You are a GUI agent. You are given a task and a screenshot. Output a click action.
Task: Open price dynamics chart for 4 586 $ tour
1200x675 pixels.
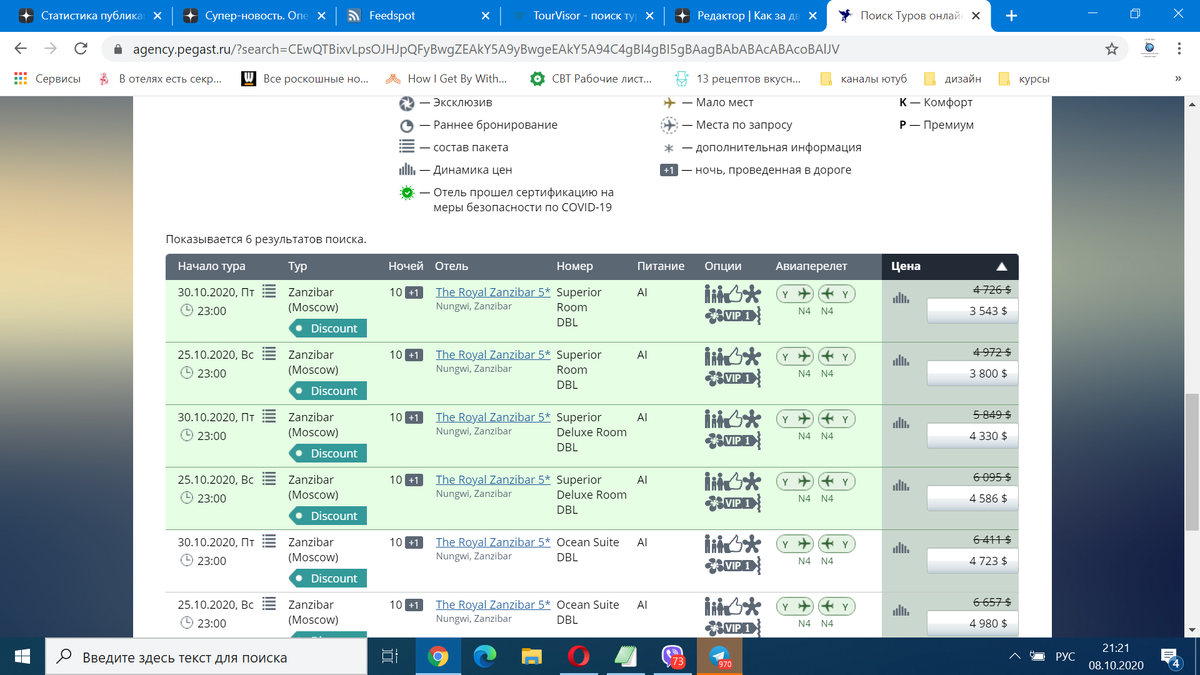[x=901, y=486]
